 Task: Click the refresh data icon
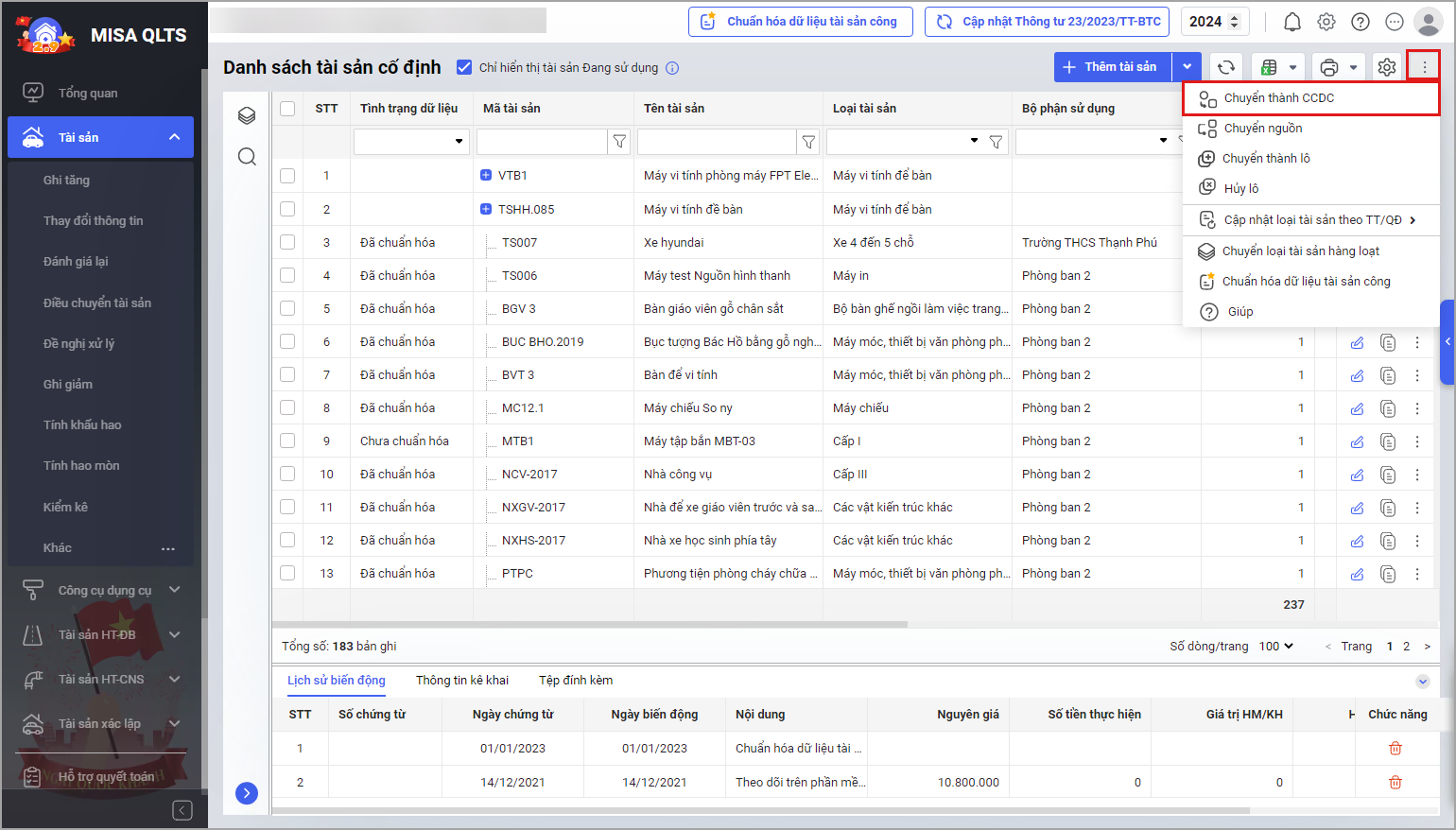pyautogui.click(x=1225, y=67)
